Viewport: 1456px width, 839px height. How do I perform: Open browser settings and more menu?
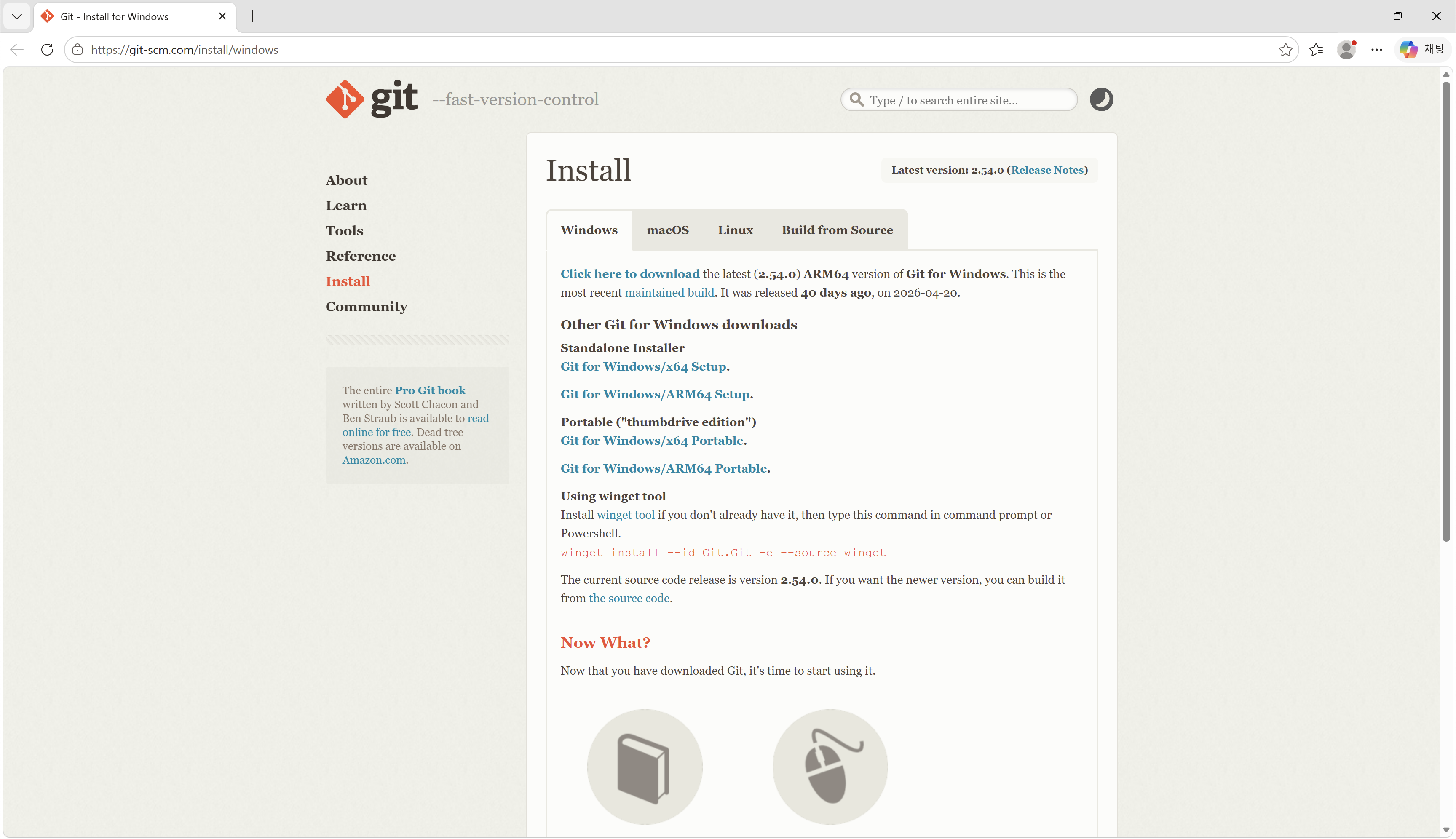(x=1376, y=50)
